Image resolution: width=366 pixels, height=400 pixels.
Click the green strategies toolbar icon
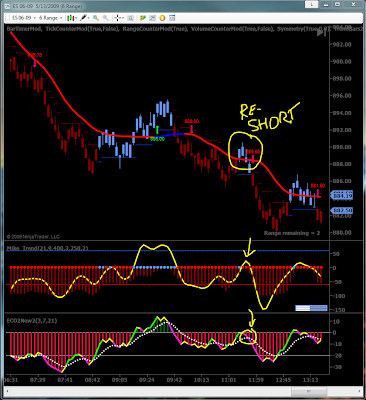coord(143,18)
